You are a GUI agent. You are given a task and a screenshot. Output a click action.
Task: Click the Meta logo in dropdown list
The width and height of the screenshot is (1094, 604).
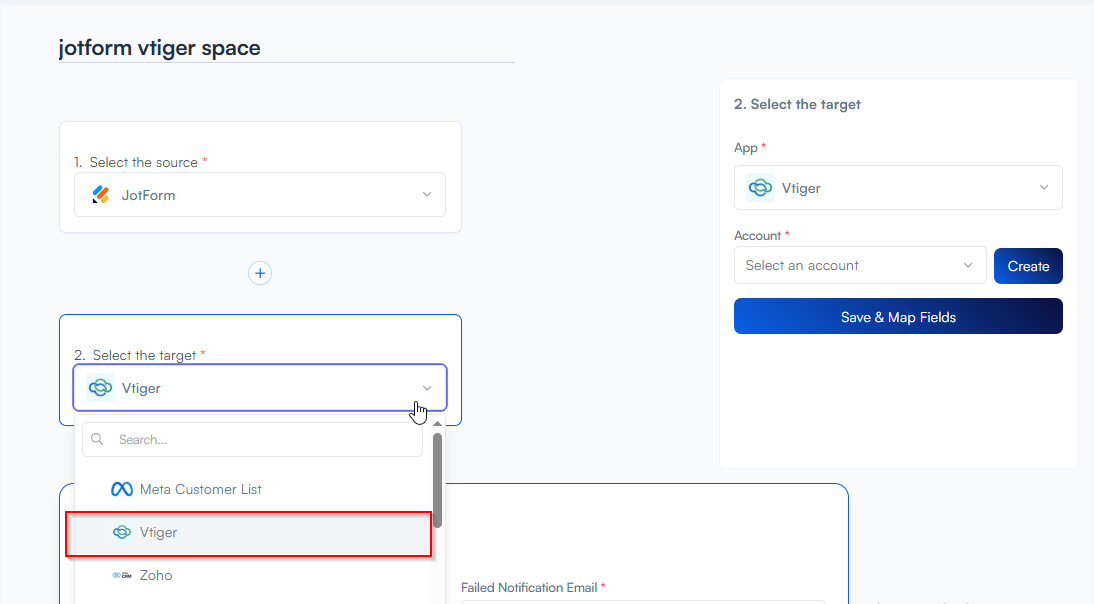tap(122, 489)
